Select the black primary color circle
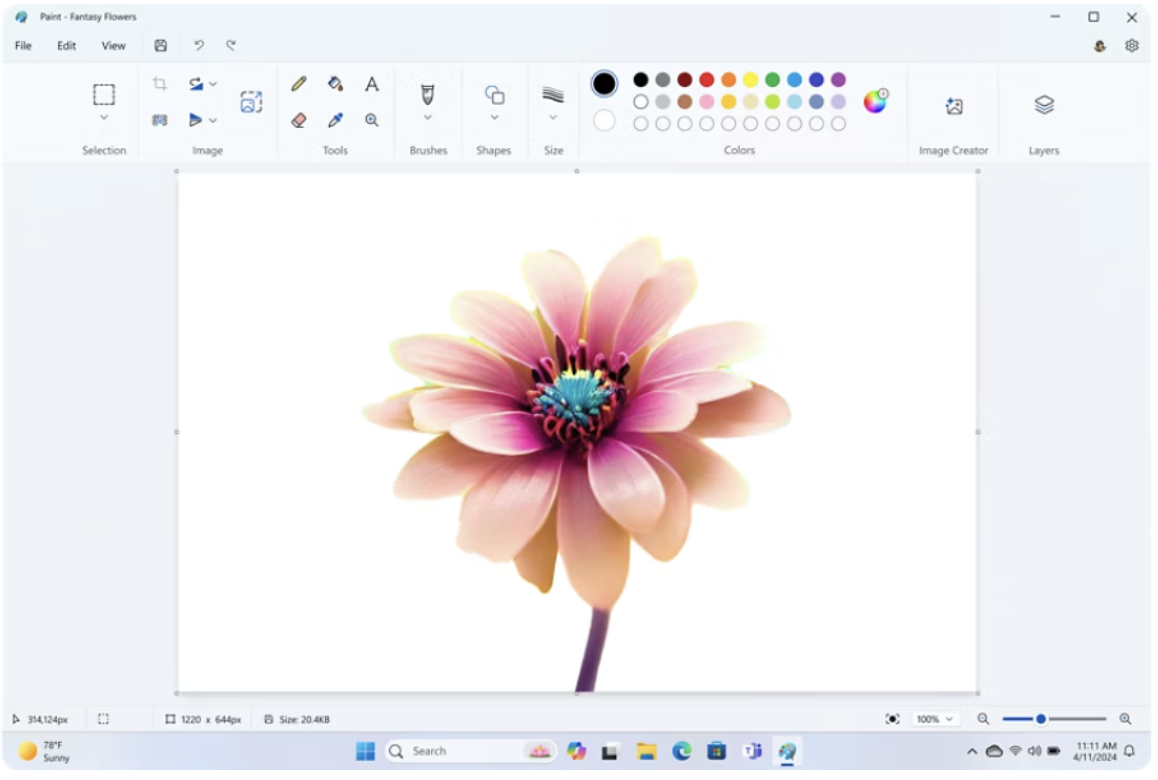The width and height of the screenshot is (1158, 780). [604, 84]
